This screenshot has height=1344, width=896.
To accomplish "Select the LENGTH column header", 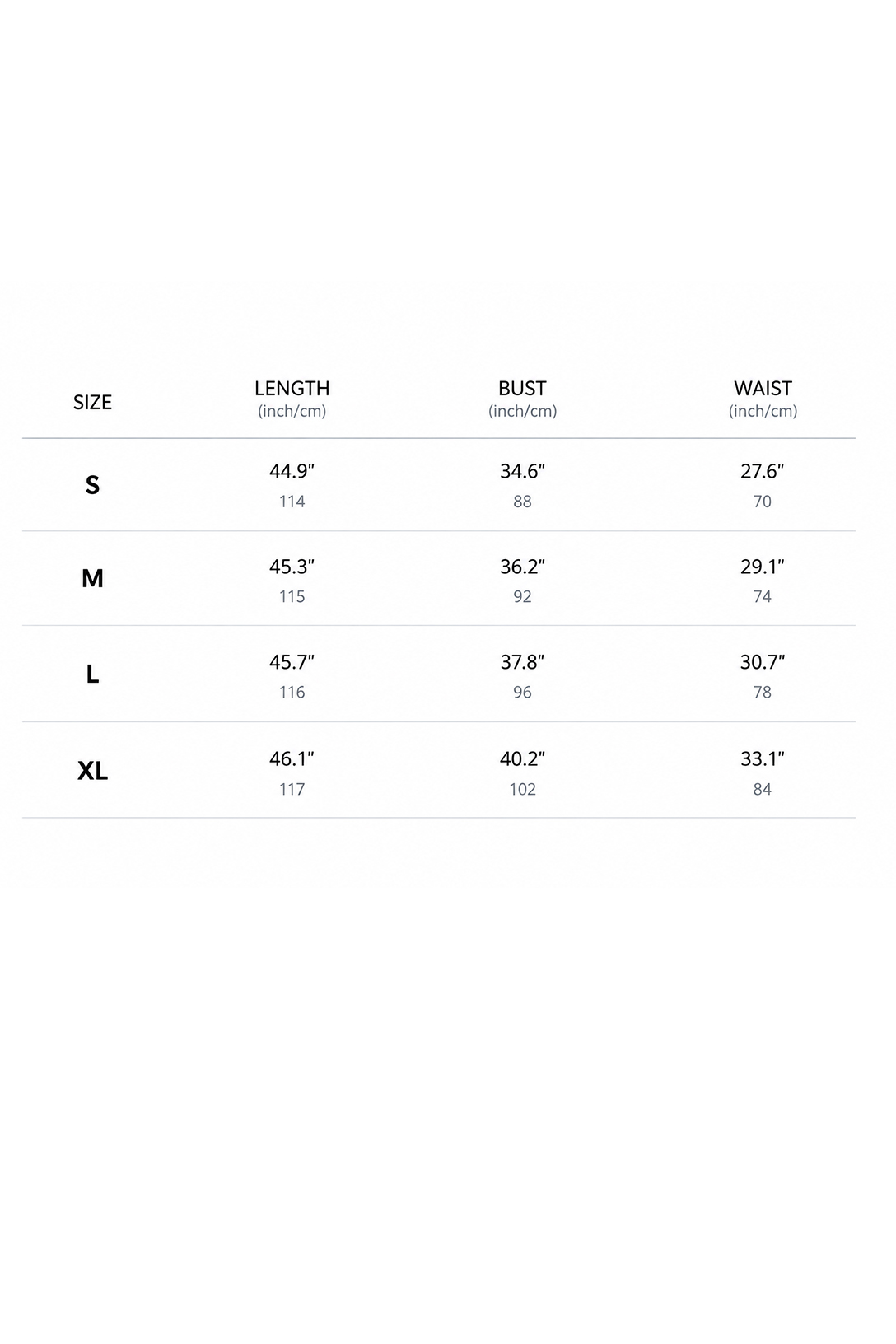I will tap(292, 389).
